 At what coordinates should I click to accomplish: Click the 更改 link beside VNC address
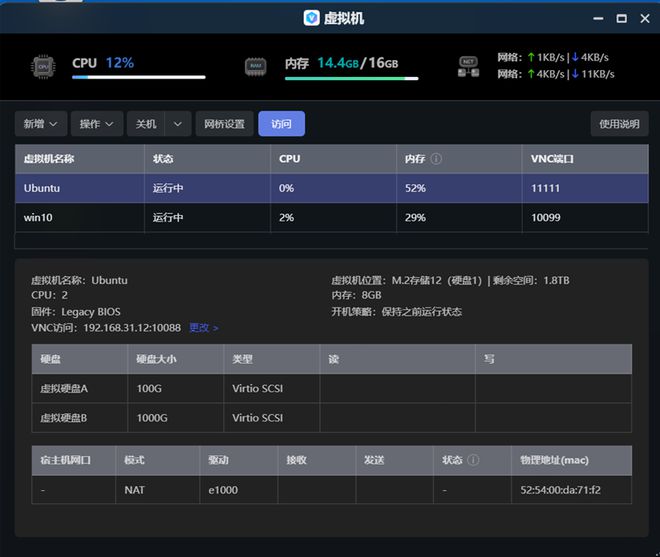[x=203, y=328]
